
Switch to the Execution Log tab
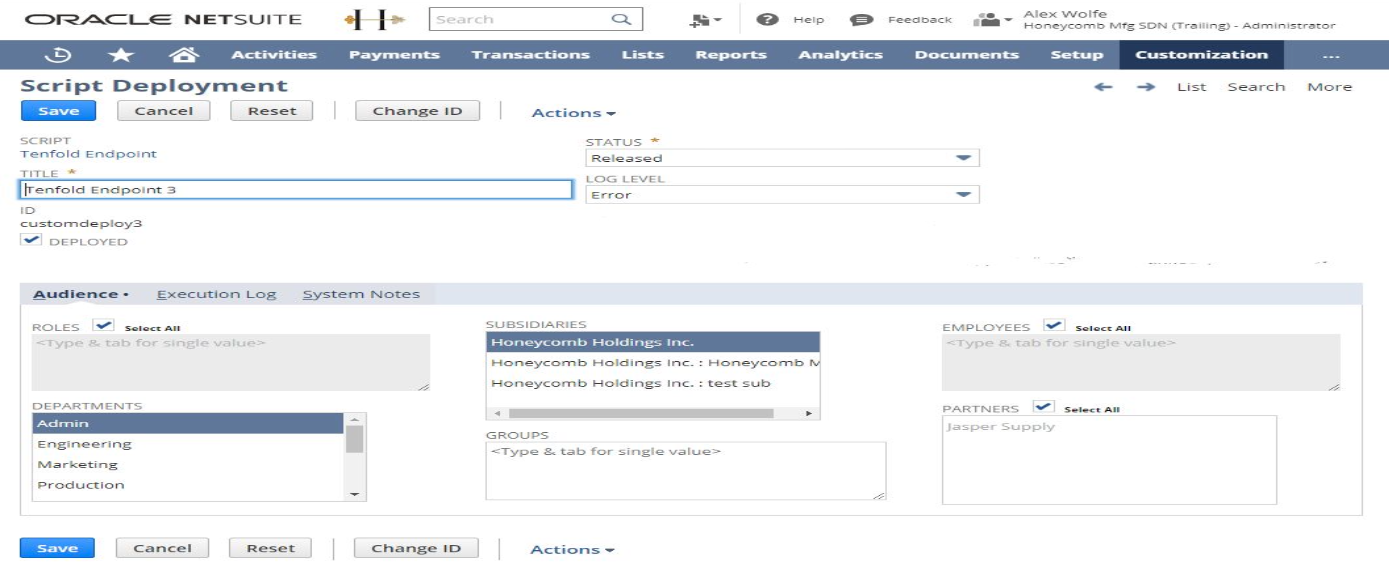216,294
